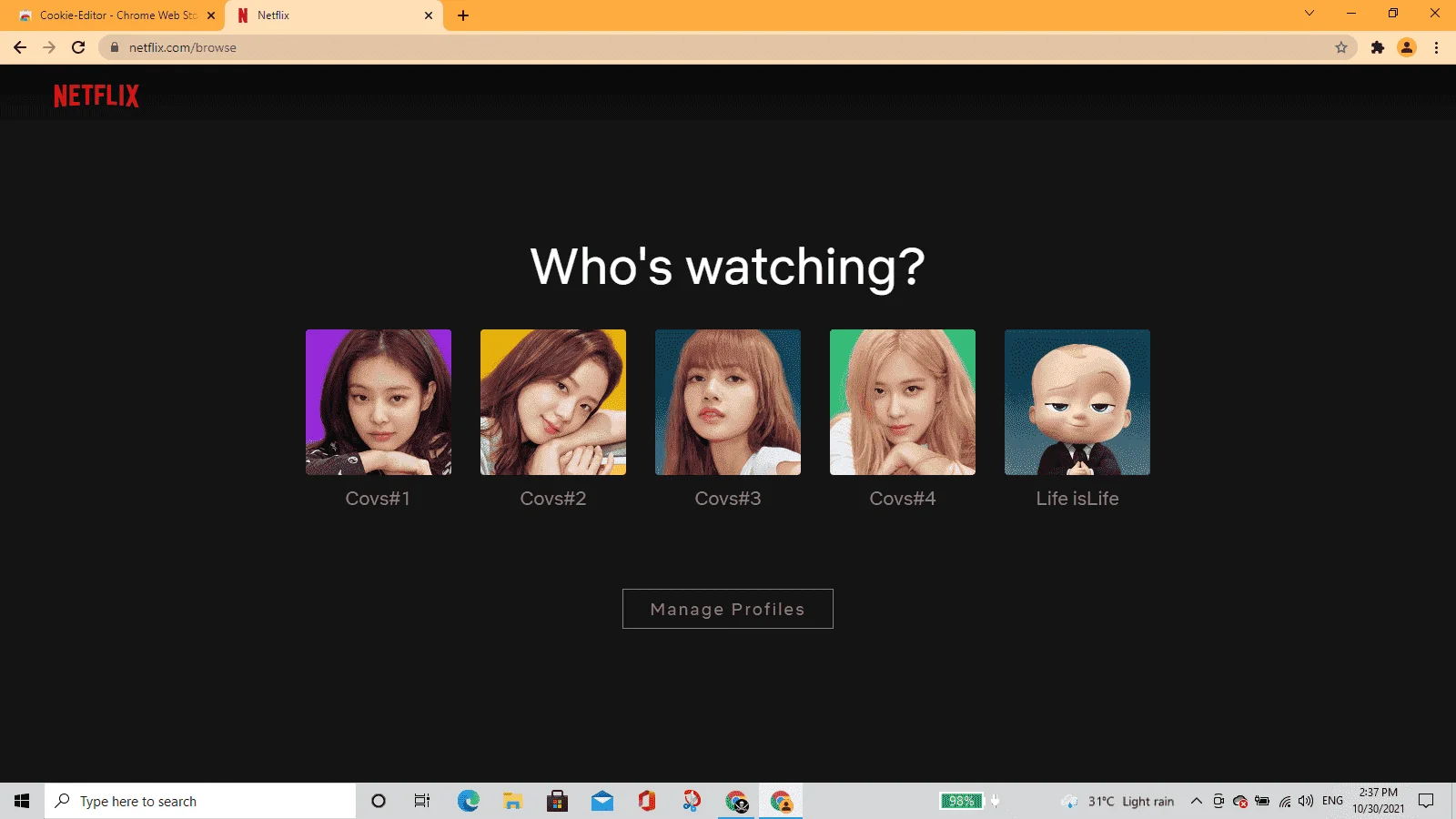The height and width of the screenshot is (819, 1456).
Task: Open Microsoft Store from the taskbar
Action: pos(557,801)
